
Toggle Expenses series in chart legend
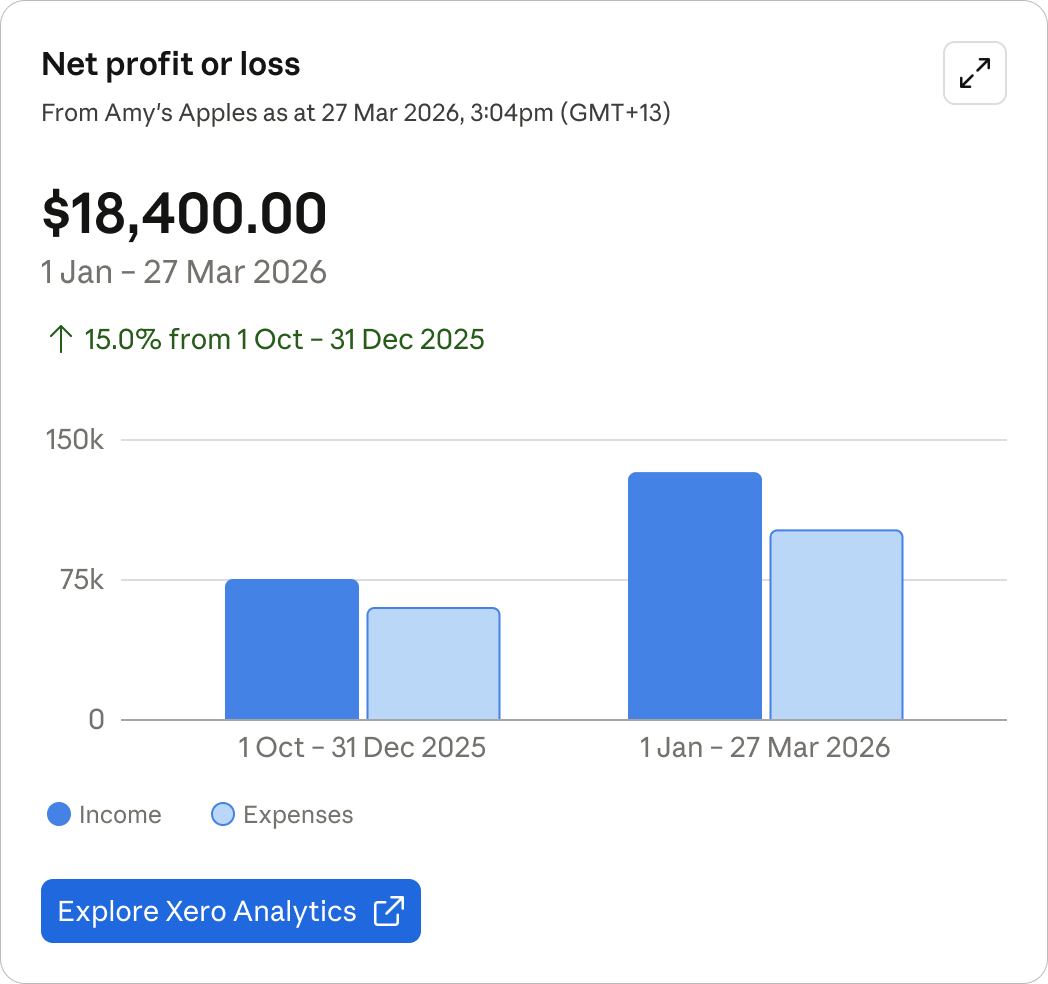pyautogui.click(x=282, y=814)
